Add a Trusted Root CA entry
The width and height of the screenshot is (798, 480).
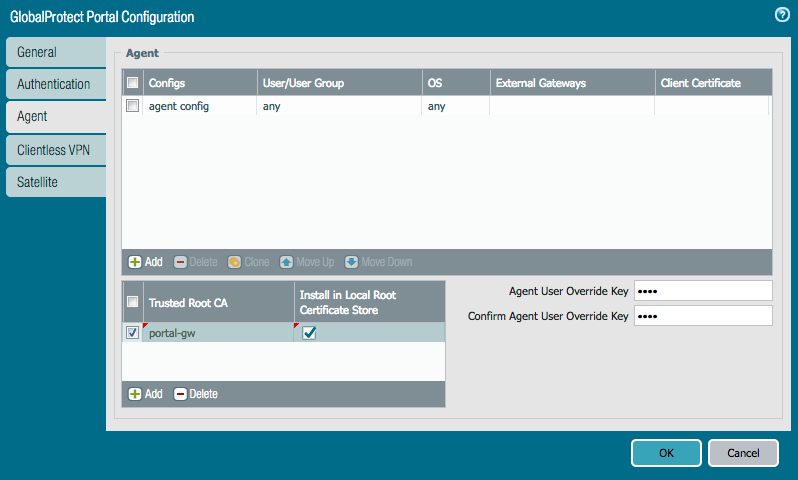click(x=146, y=394)
